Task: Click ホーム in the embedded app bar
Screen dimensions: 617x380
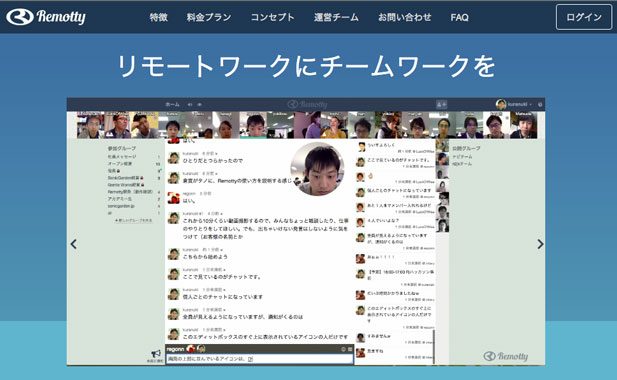Action: coord(172,105)
